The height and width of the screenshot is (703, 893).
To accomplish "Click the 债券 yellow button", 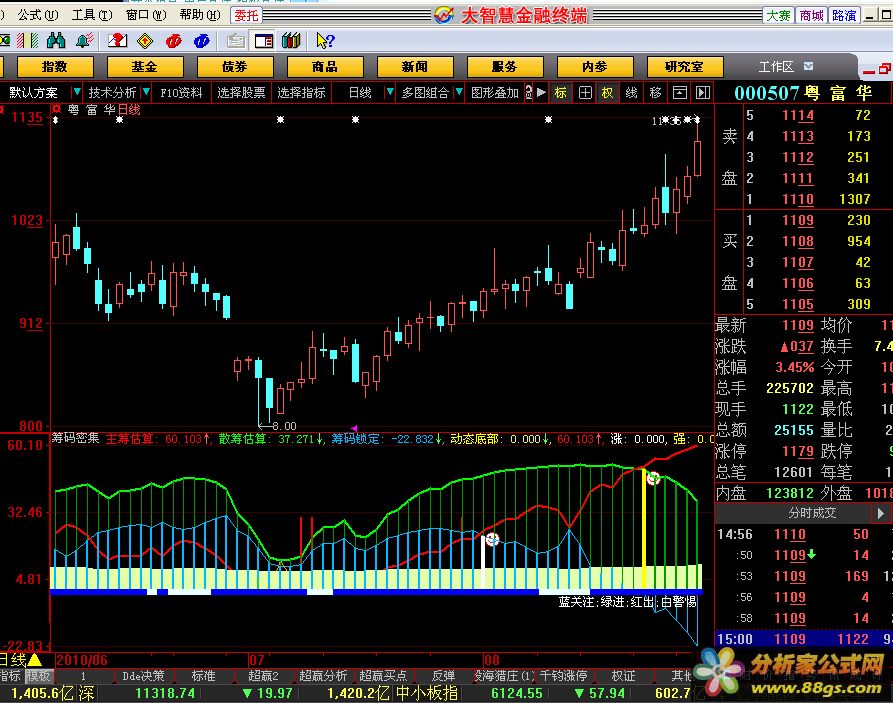I will (x=235, y=67).
